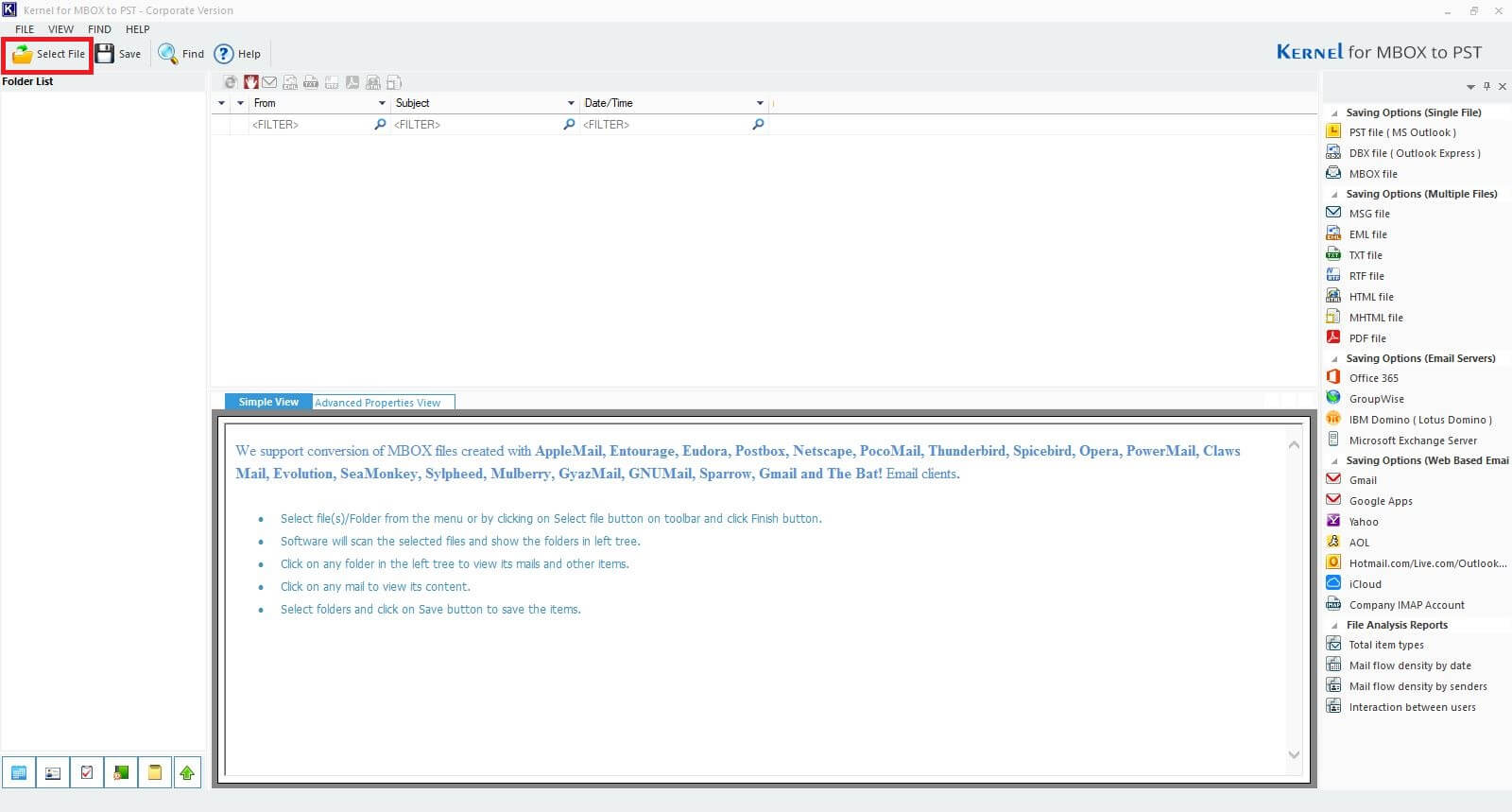Open the VIEW menu
The height and width of the screenshot is (812, 1512).
(60, 29)
